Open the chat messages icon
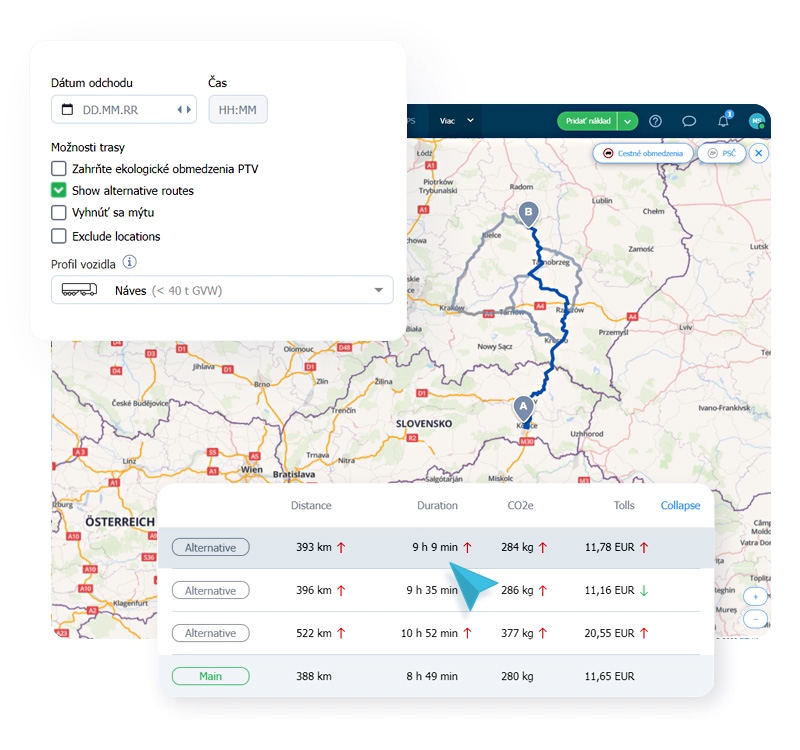This screenshot has width=800, height=750. click(x=689, y=121)
